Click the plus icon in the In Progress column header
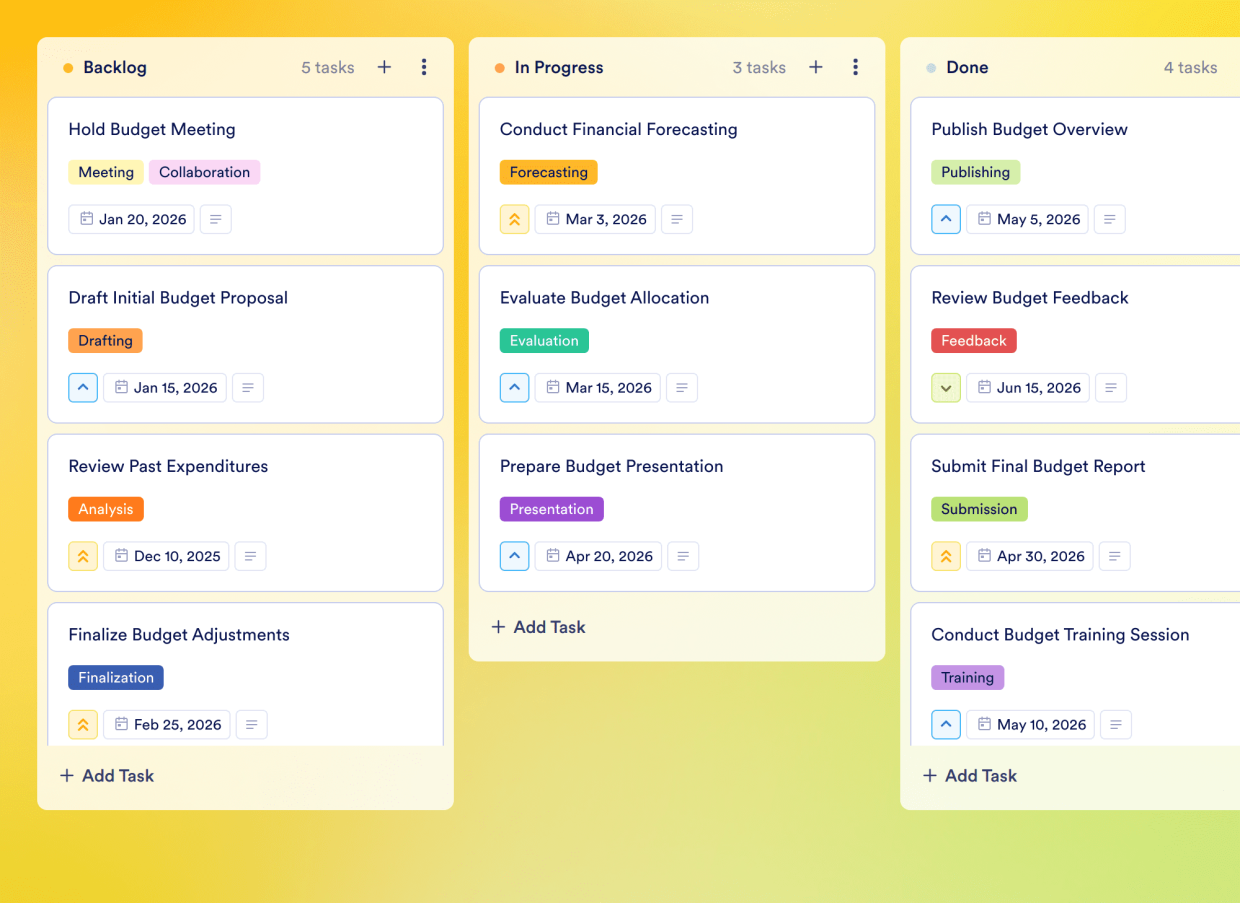The height and width of the screenshot is (903, 1240). point(815,67)
